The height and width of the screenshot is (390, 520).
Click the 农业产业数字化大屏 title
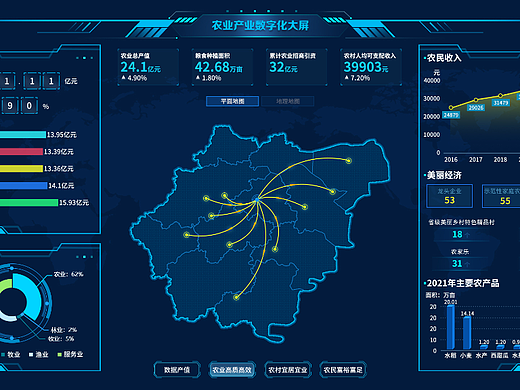pyautogui.click(x=260, y=25)
